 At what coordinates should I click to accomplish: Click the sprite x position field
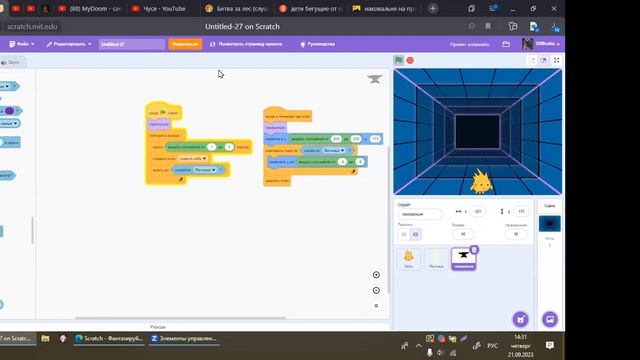[x=477, y=211]
